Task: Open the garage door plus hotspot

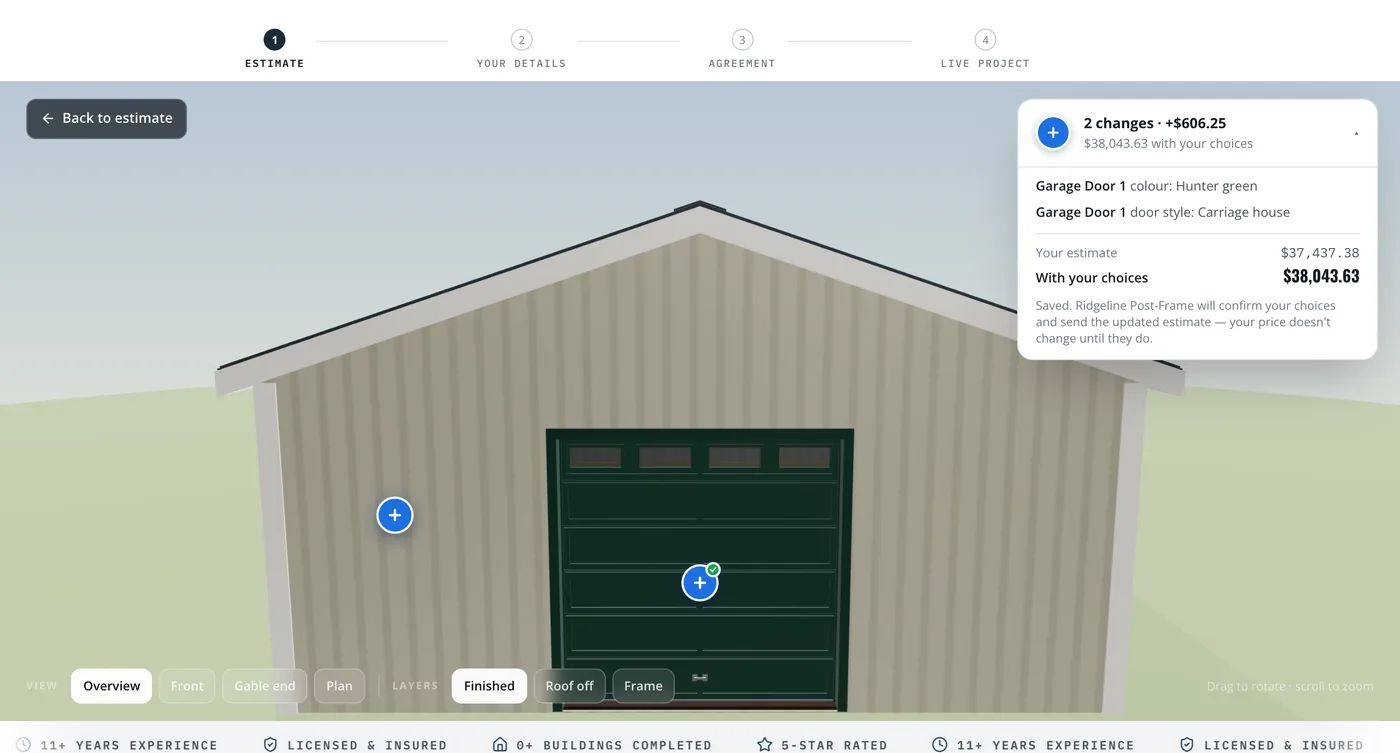Action: (x=700, y=582)
